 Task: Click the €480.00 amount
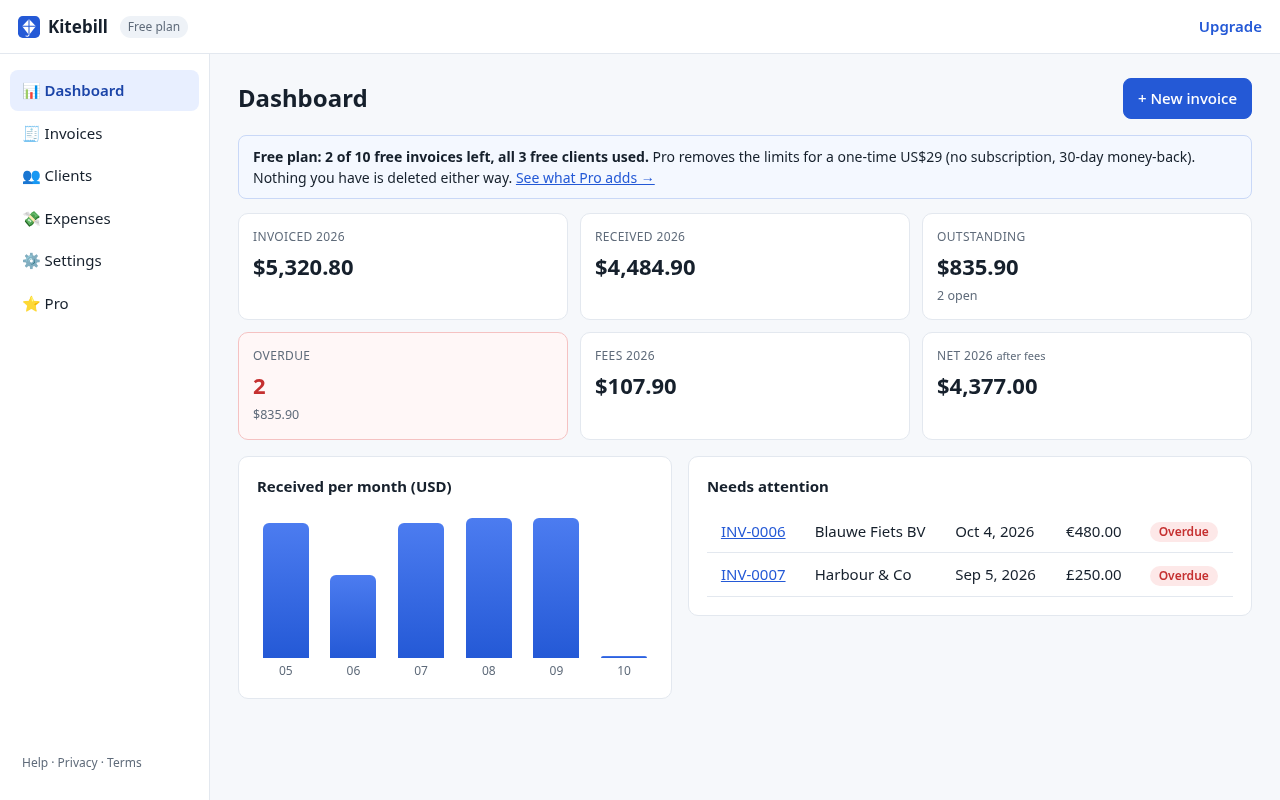[x=1094, y=532]
